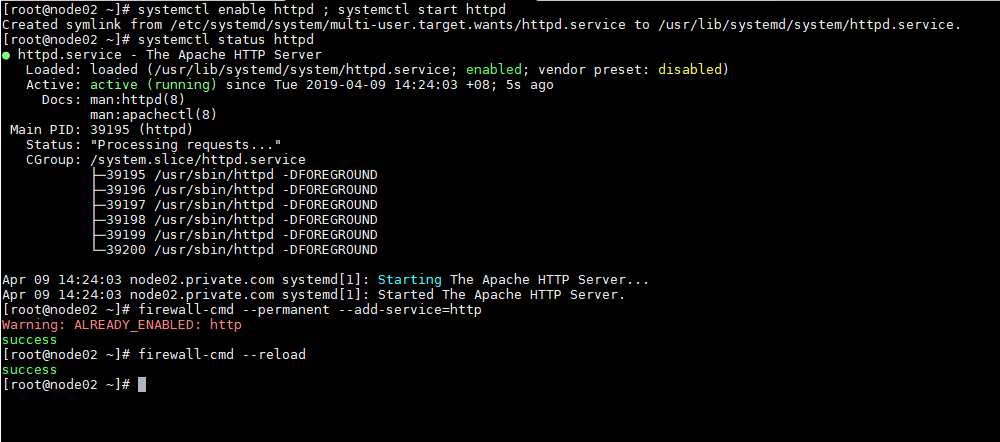Click the green active status dot
This screenshot has height=442, width=1000.
click(6, 55)
